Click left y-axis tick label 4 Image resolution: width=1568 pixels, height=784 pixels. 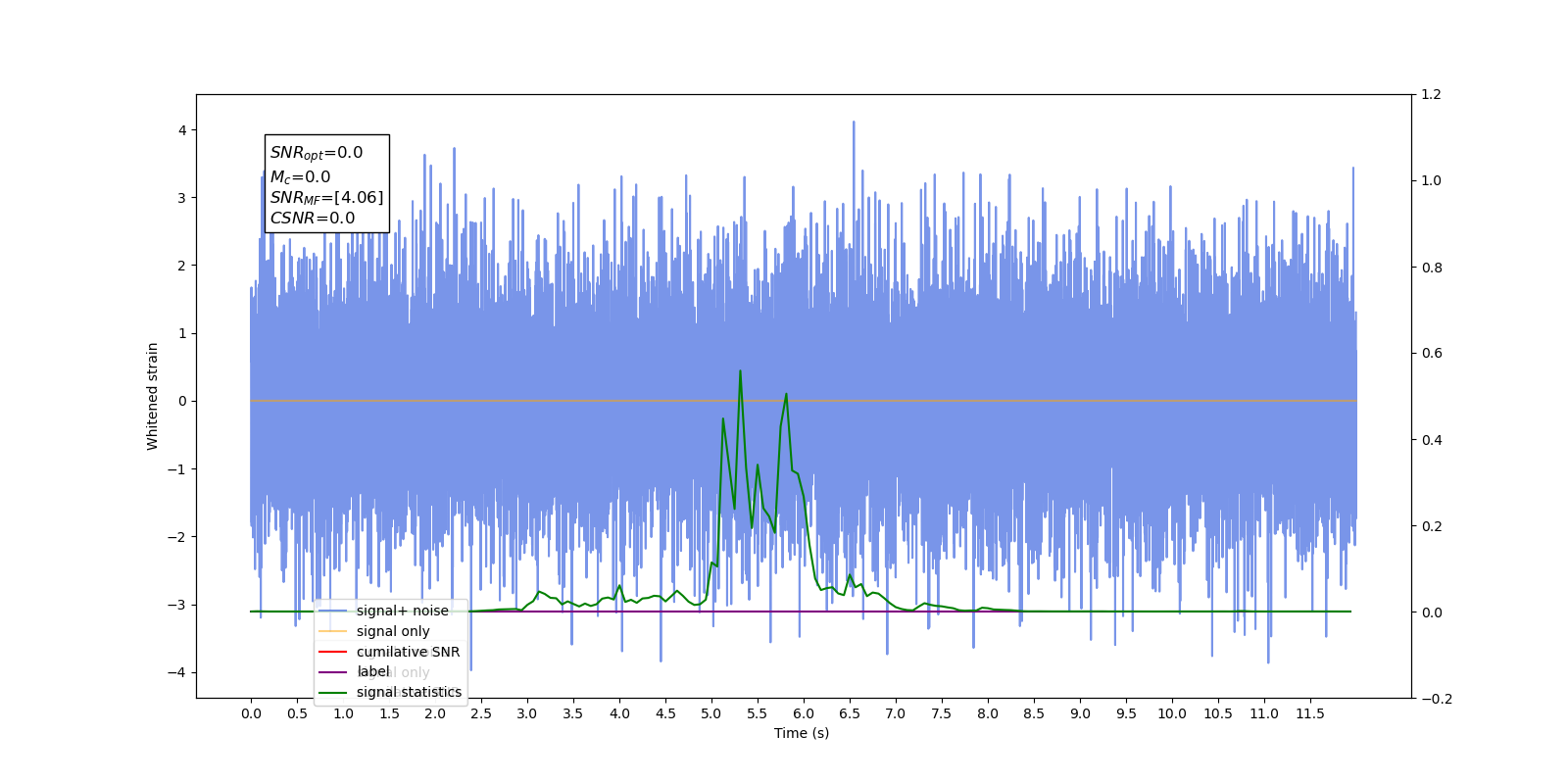coord(182,130)
